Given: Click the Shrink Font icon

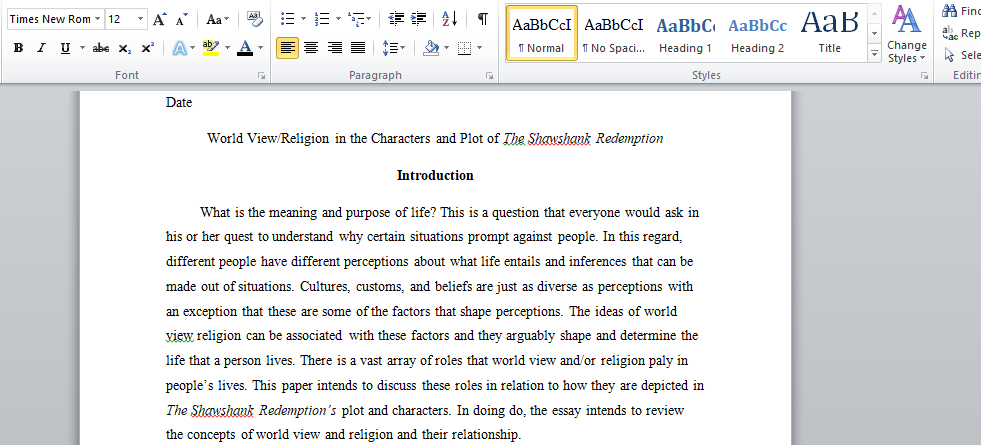Looking at the screenshot, I should coord(181,19).
